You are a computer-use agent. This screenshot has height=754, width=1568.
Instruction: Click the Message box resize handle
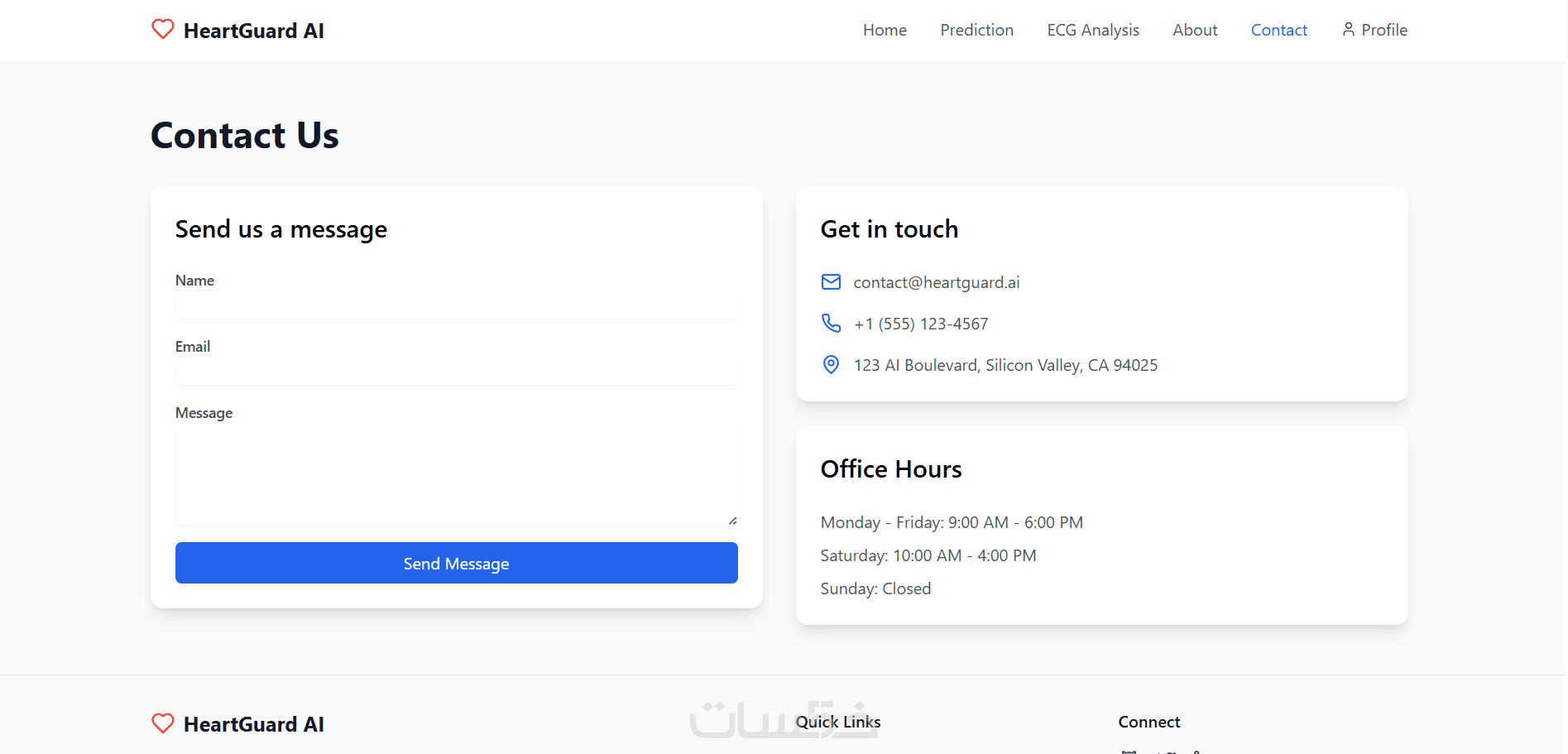[732, 521]
